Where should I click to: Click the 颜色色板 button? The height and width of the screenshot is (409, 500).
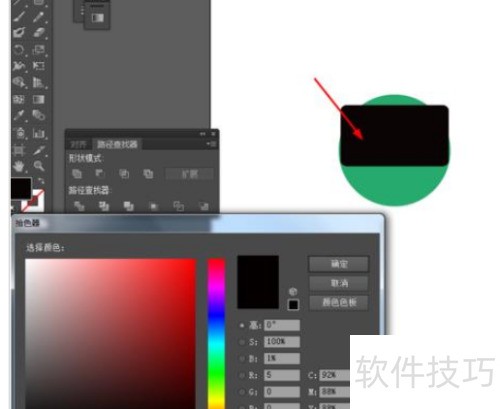339,303
